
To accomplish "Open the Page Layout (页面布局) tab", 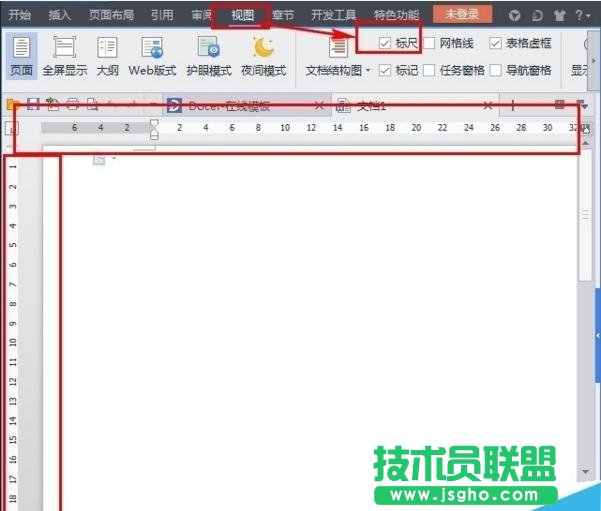I will (x=111, y=15).
